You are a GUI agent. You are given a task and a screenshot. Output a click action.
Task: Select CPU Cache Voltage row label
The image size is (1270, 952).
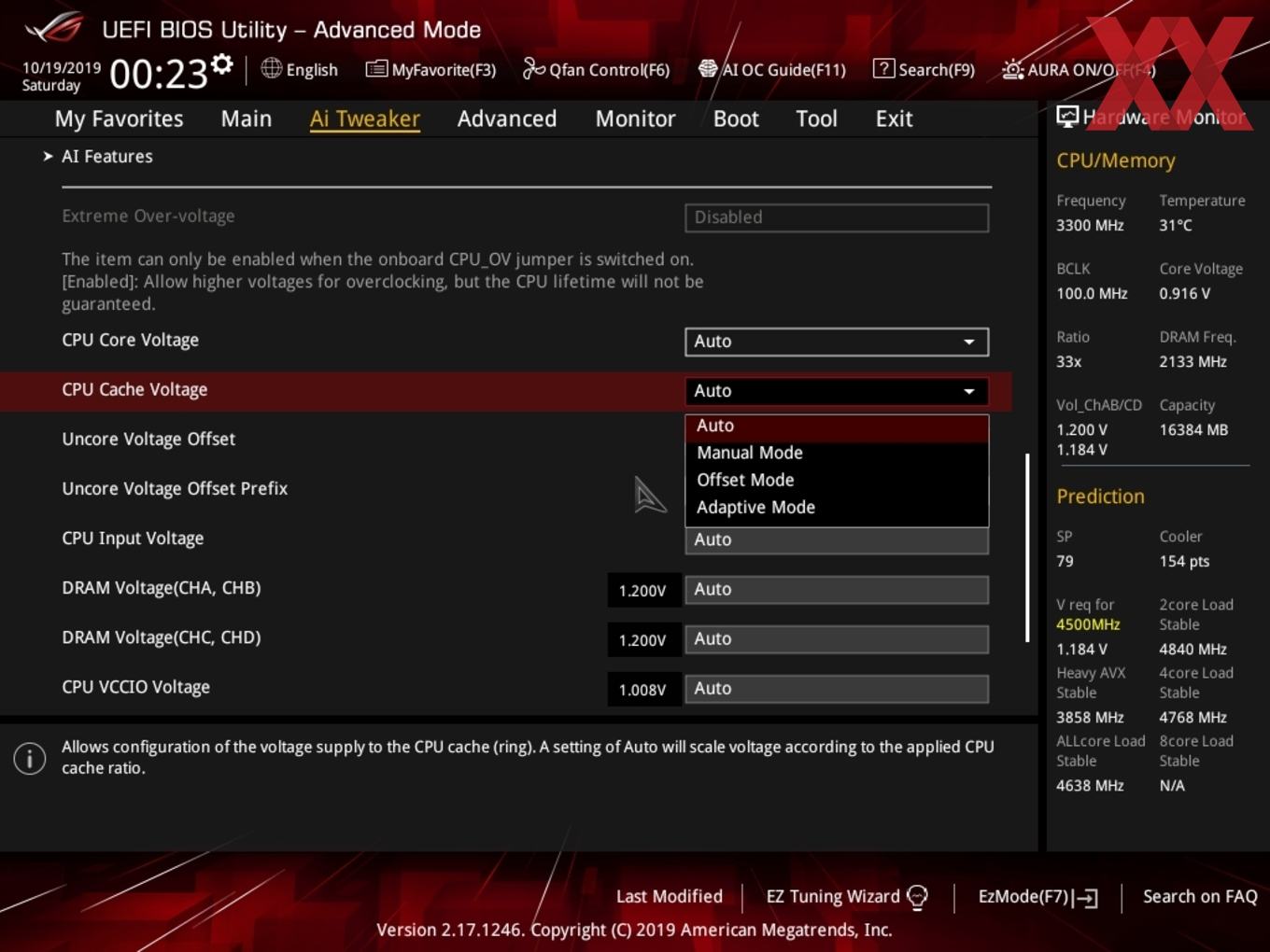pos(134,390)
